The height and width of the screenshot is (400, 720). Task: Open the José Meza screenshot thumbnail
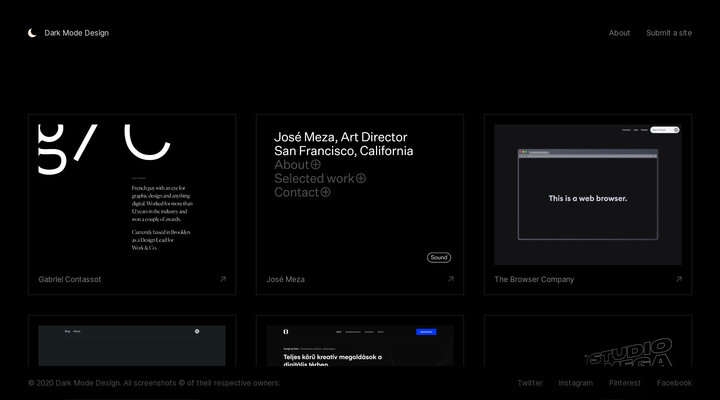point(360,195)
